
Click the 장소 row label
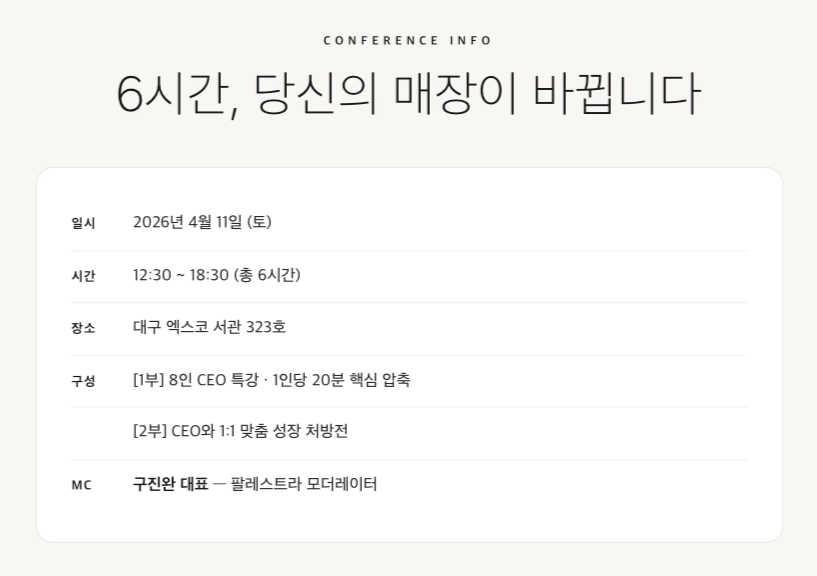point(83,328)
